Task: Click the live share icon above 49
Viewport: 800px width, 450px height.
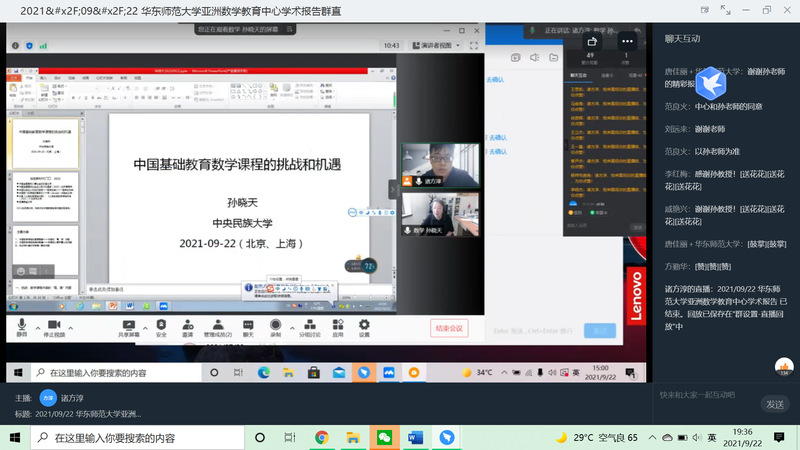Action: 591,41
